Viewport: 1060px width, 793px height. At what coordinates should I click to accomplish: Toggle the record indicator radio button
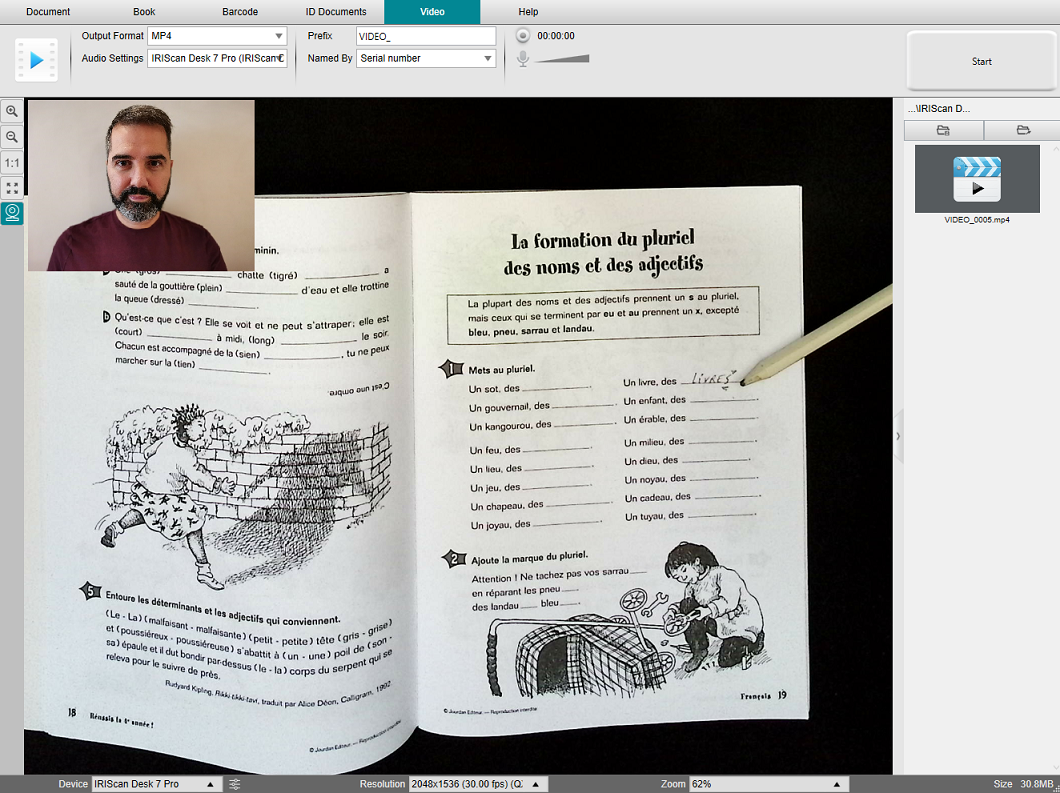pos(523,36)
